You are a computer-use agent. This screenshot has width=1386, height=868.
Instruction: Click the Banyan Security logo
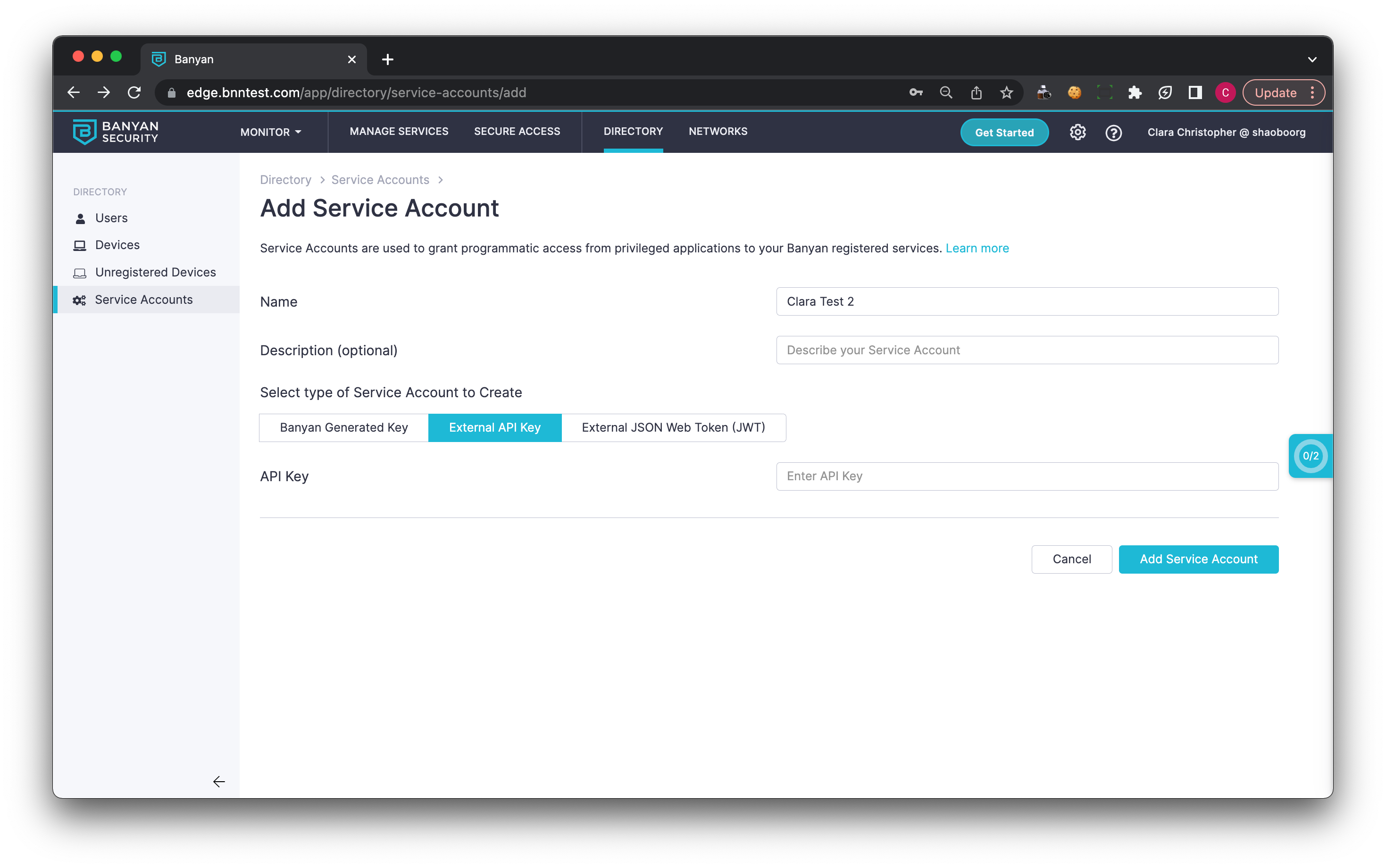coord(116,132)
